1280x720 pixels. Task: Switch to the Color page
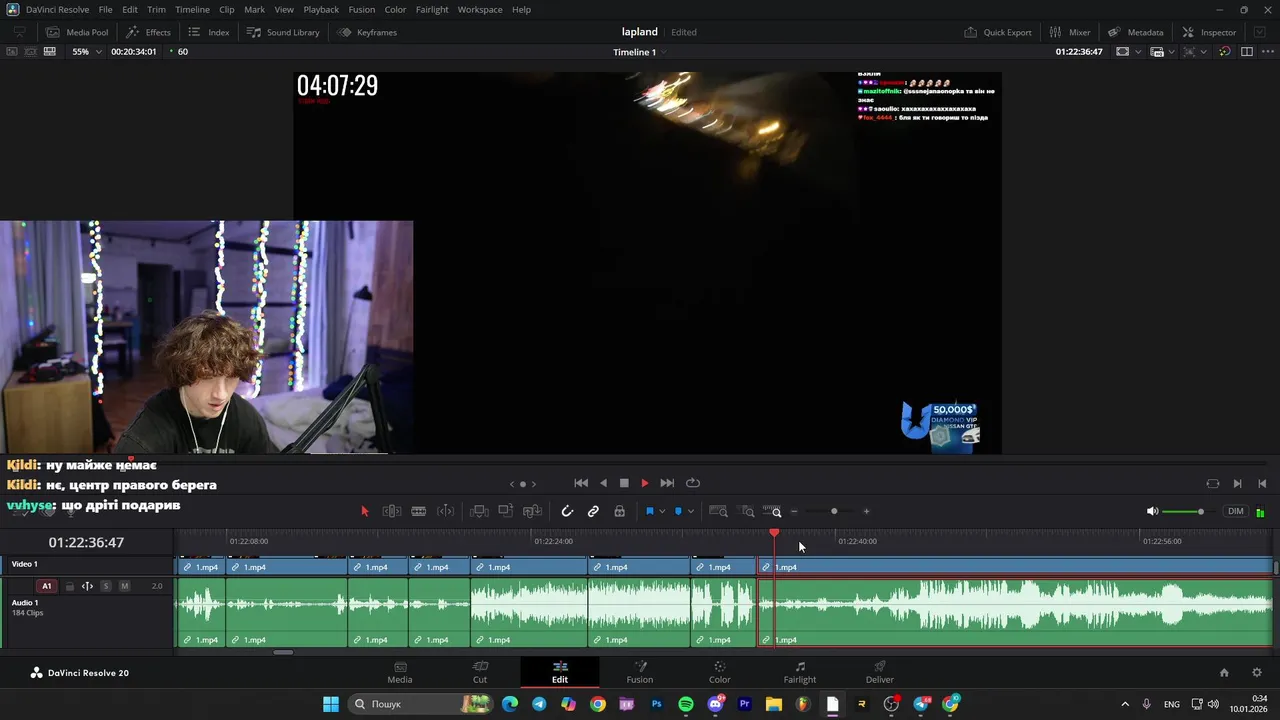pyautogui.click(x=720, y=672)
